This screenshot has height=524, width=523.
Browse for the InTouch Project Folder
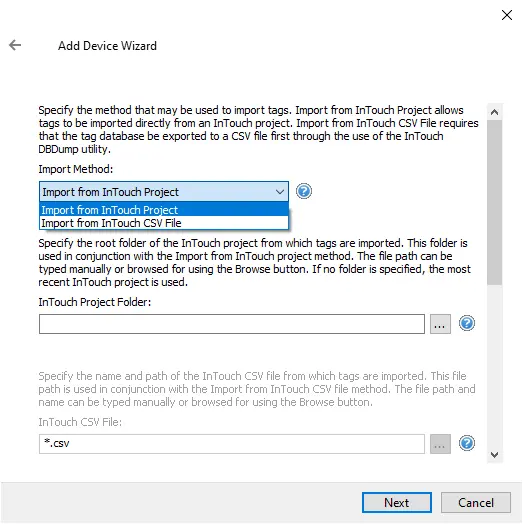440,324
